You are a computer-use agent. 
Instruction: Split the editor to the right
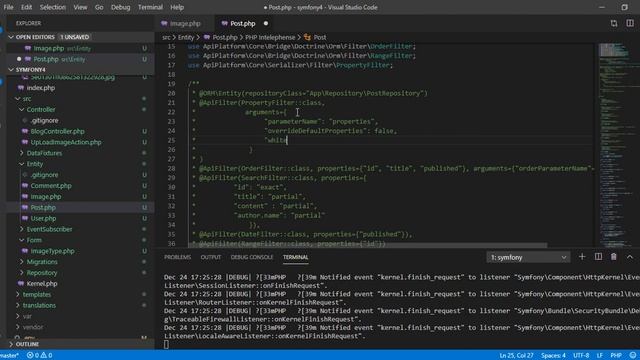pos(630,24)
